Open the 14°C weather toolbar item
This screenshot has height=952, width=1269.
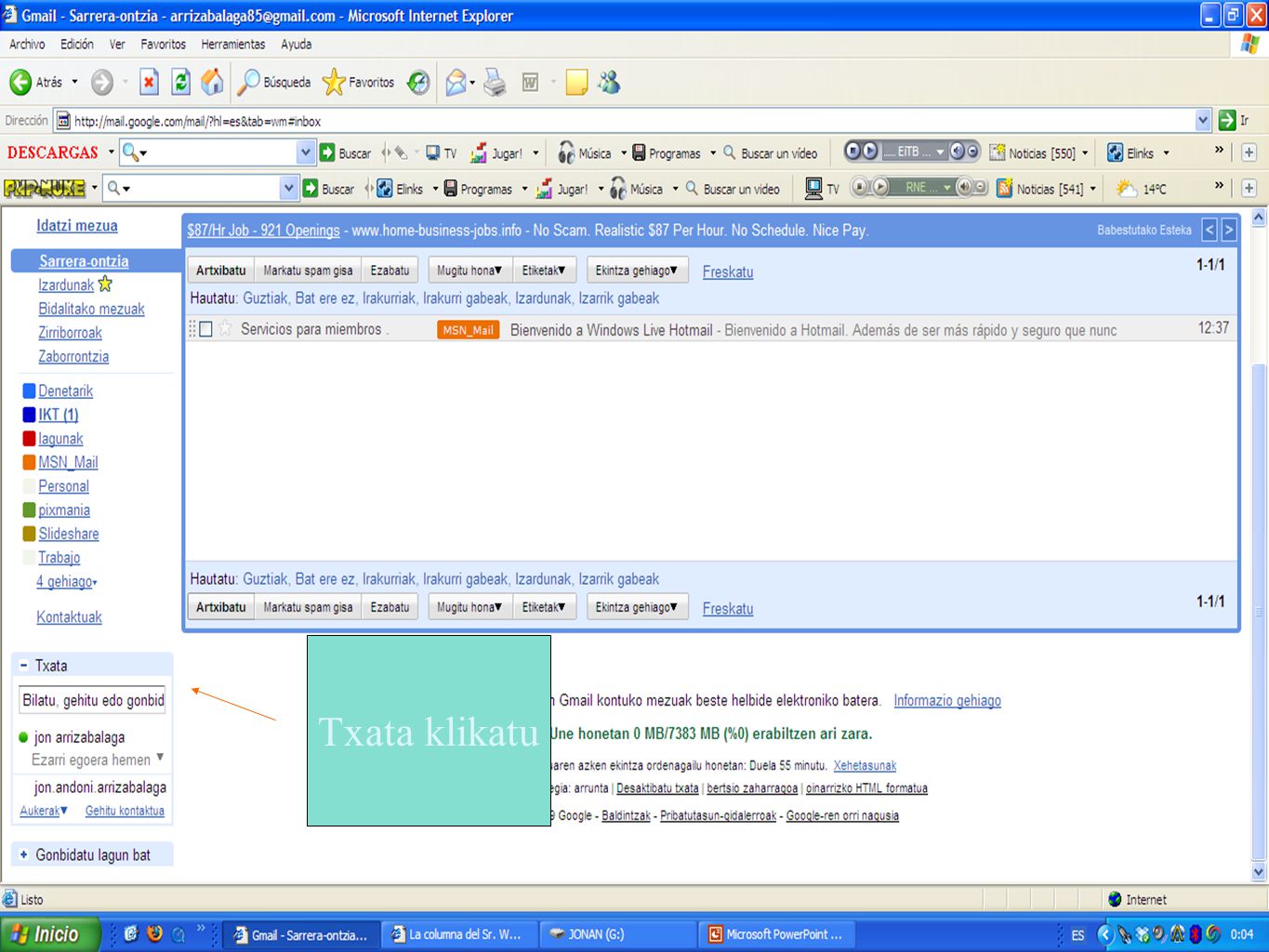(1141, 189)
